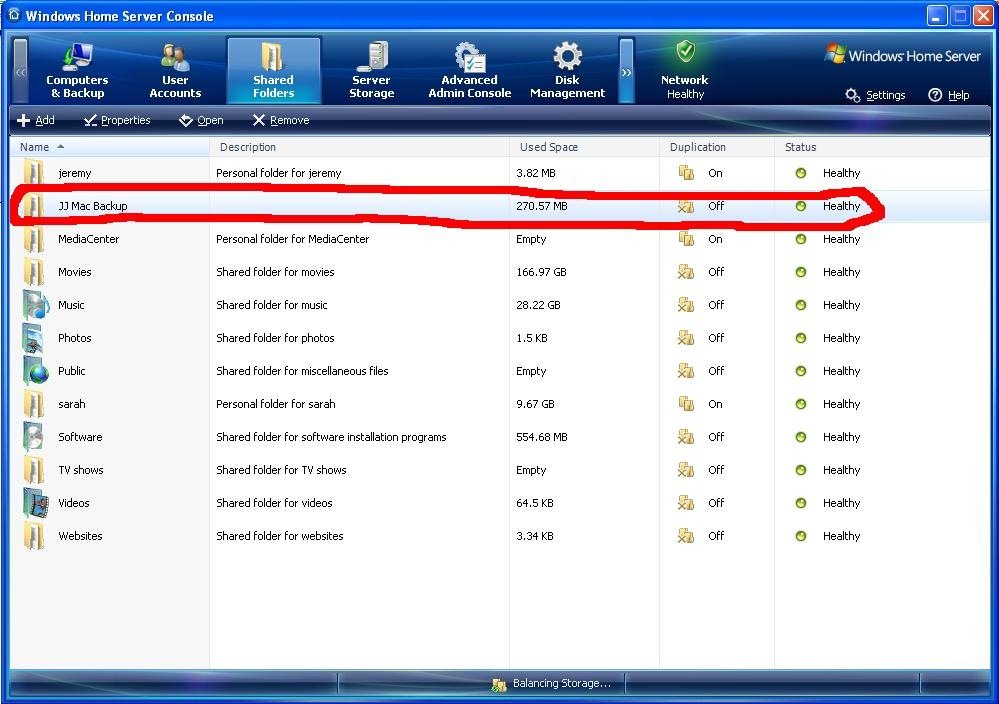999x704 pixels.
Task: Click the '166.97 GB' used space value
Action: click(x=541, y=272)
